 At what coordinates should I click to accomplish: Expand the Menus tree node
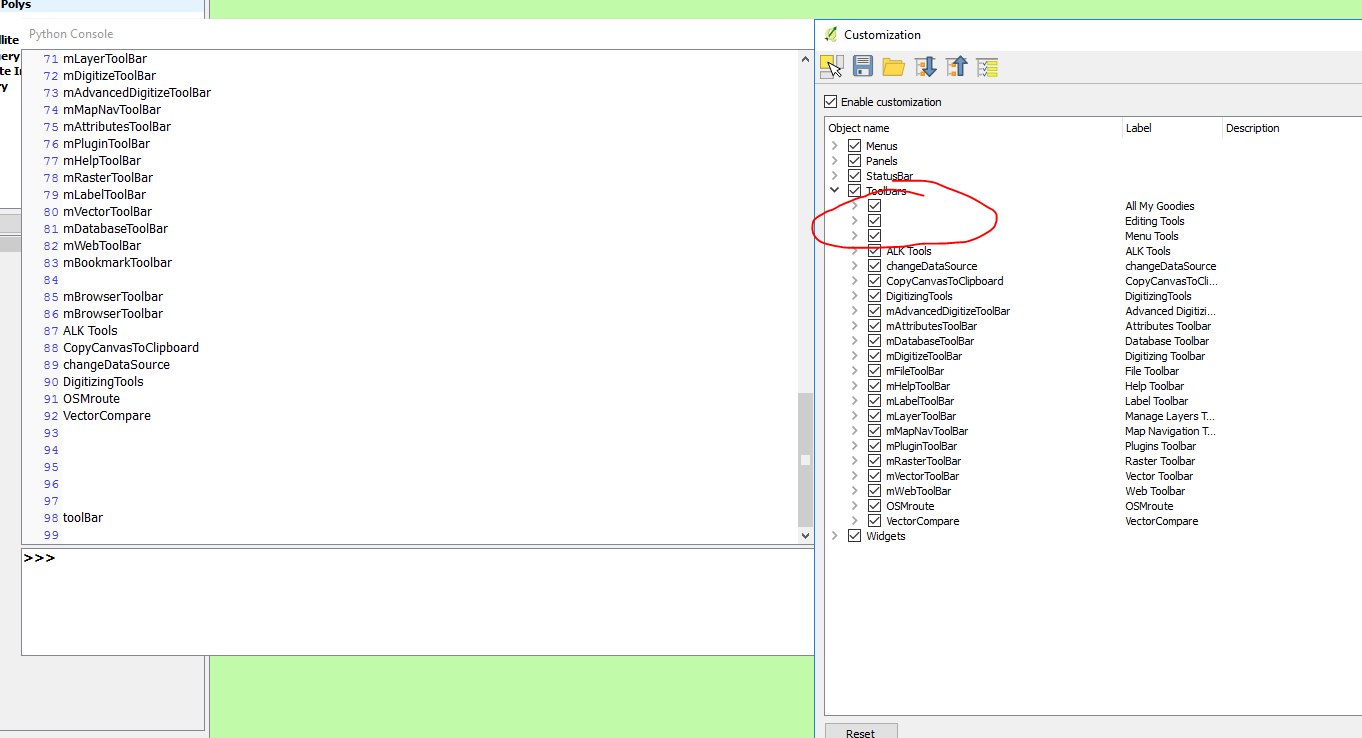click(835, 146)
